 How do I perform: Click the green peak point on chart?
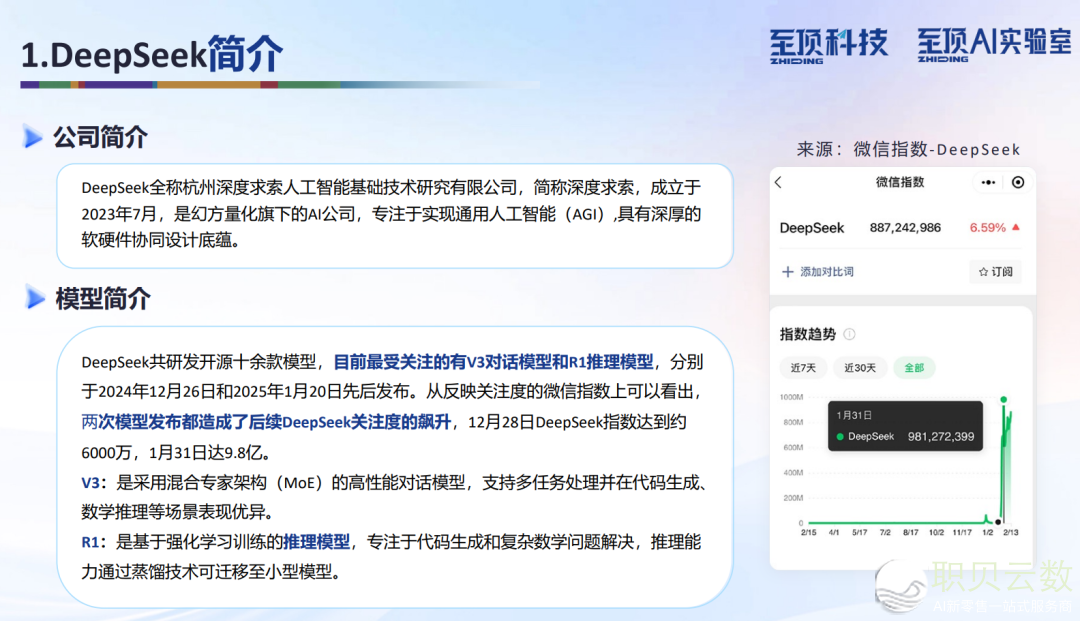[x=1004, y=399]
